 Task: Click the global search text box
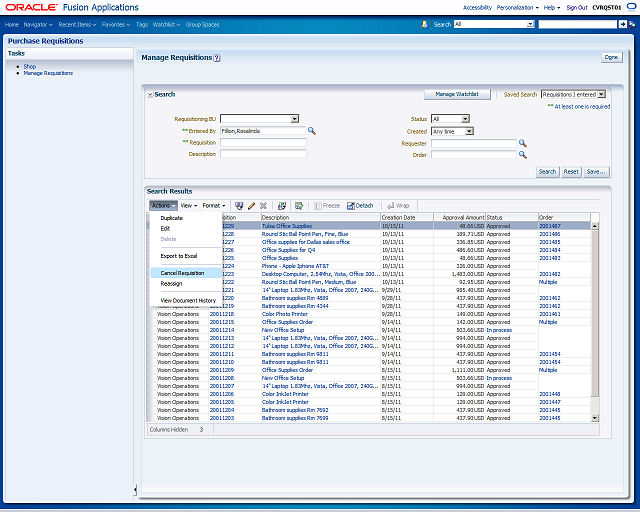coord(578,24)
